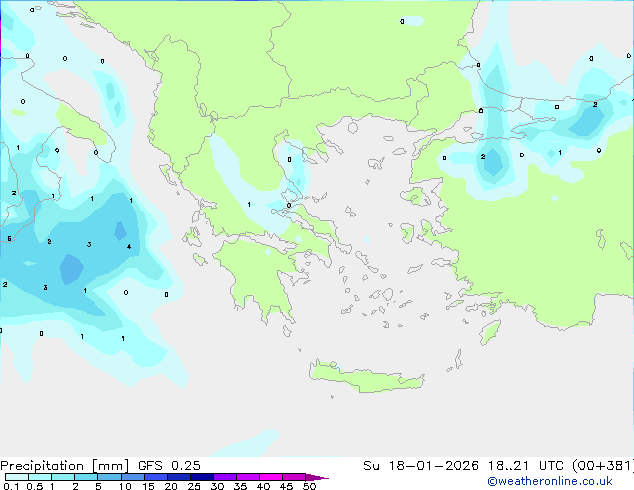The image size is (634, 490).
Task: Click the island of Crete on the map
Action: click(366, 378)
